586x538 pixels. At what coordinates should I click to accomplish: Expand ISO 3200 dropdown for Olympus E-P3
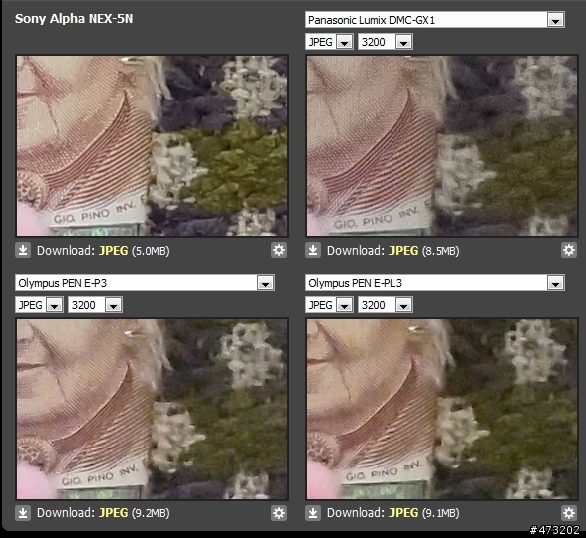95,305
